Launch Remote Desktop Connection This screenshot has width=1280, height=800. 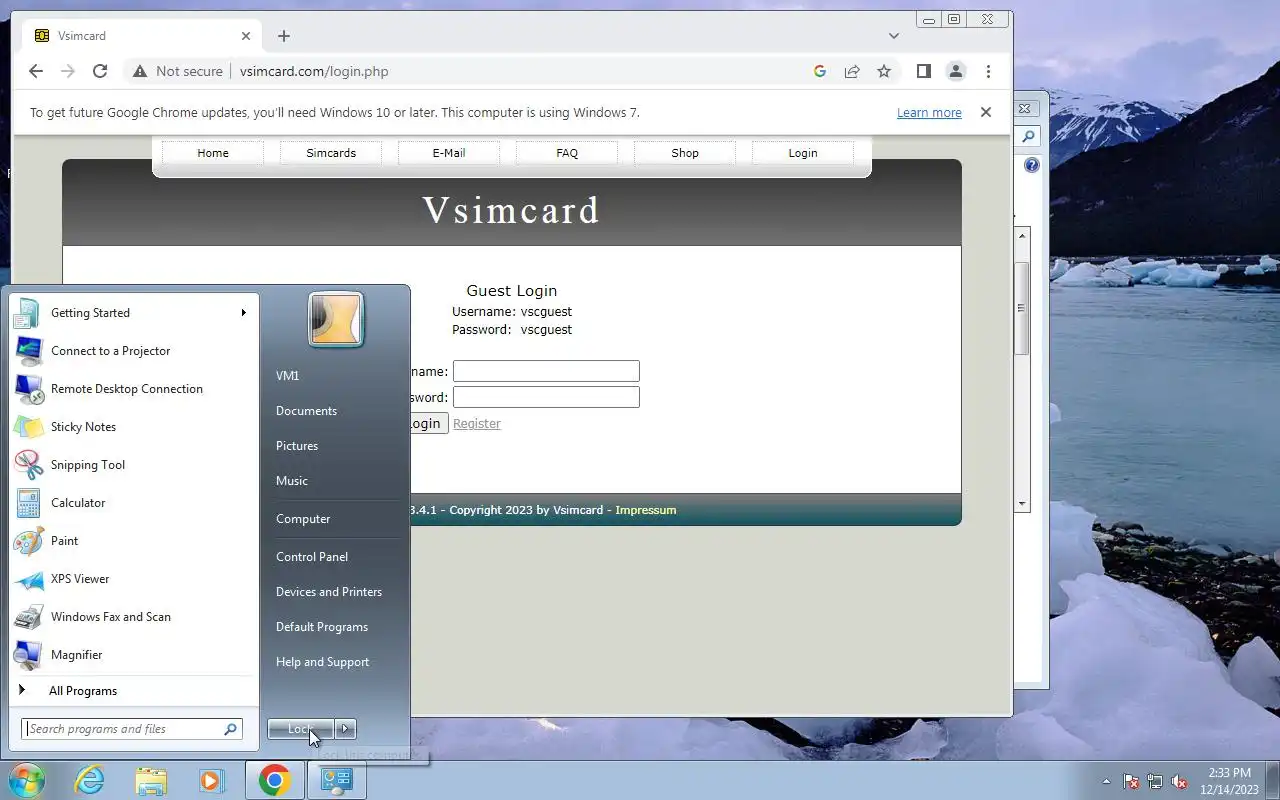(133, 389)
